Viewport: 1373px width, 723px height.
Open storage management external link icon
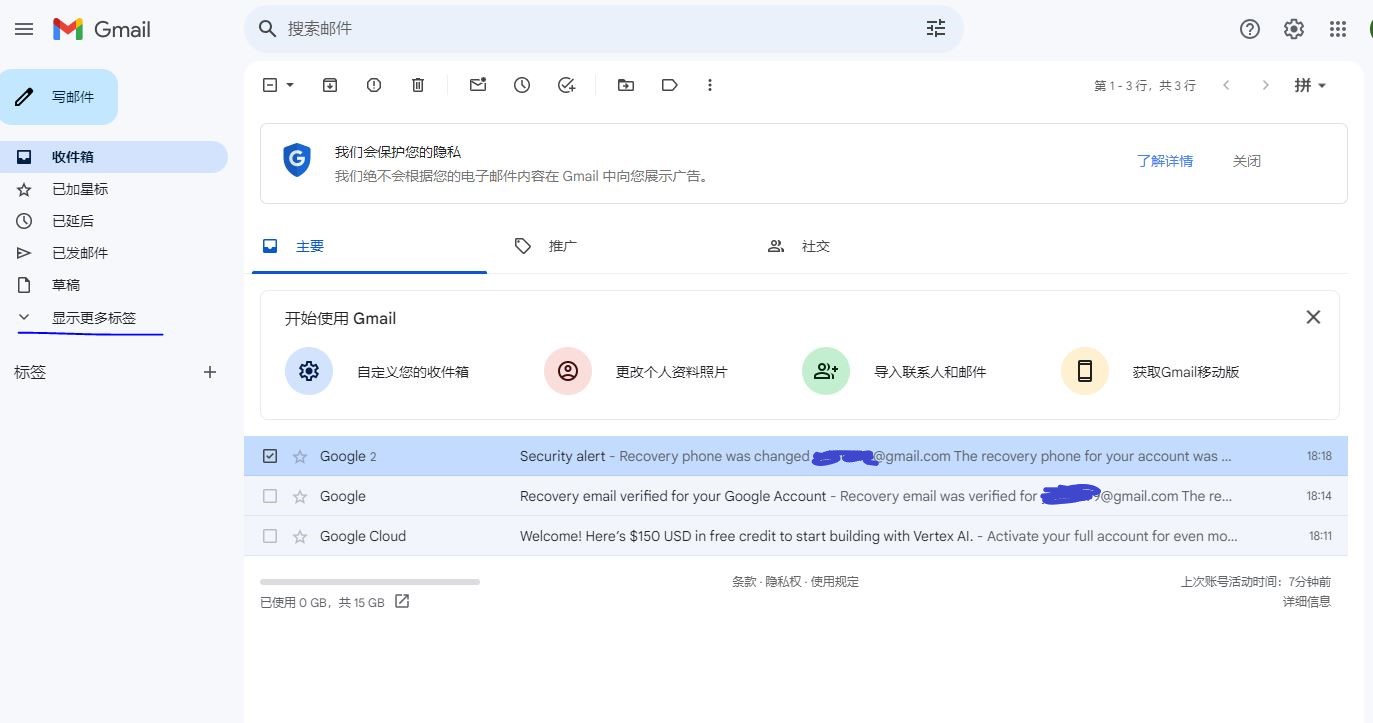(x=402, y=601)
